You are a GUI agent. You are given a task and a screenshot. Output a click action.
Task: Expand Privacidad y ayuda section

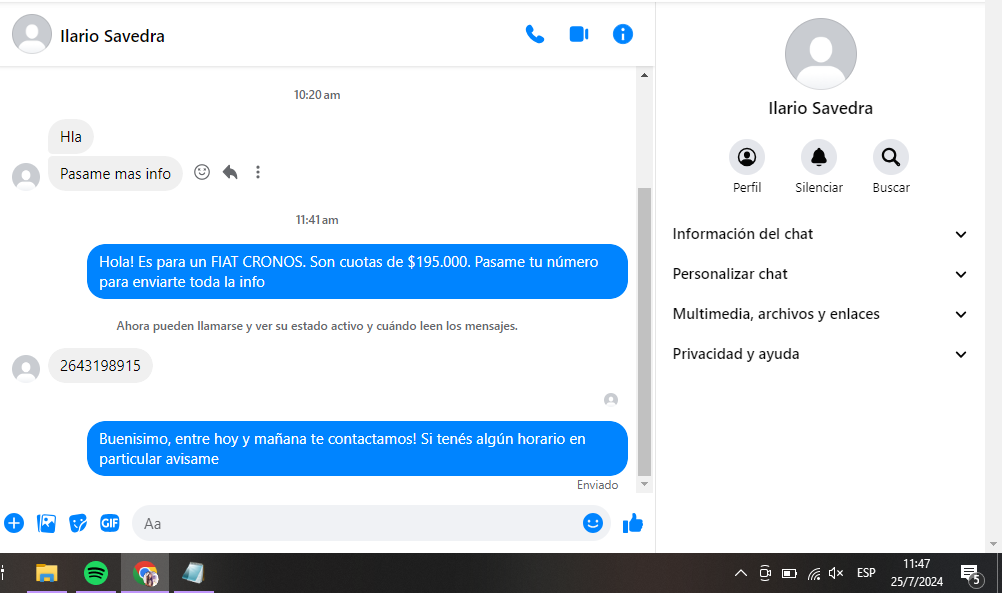coord(820,354)
